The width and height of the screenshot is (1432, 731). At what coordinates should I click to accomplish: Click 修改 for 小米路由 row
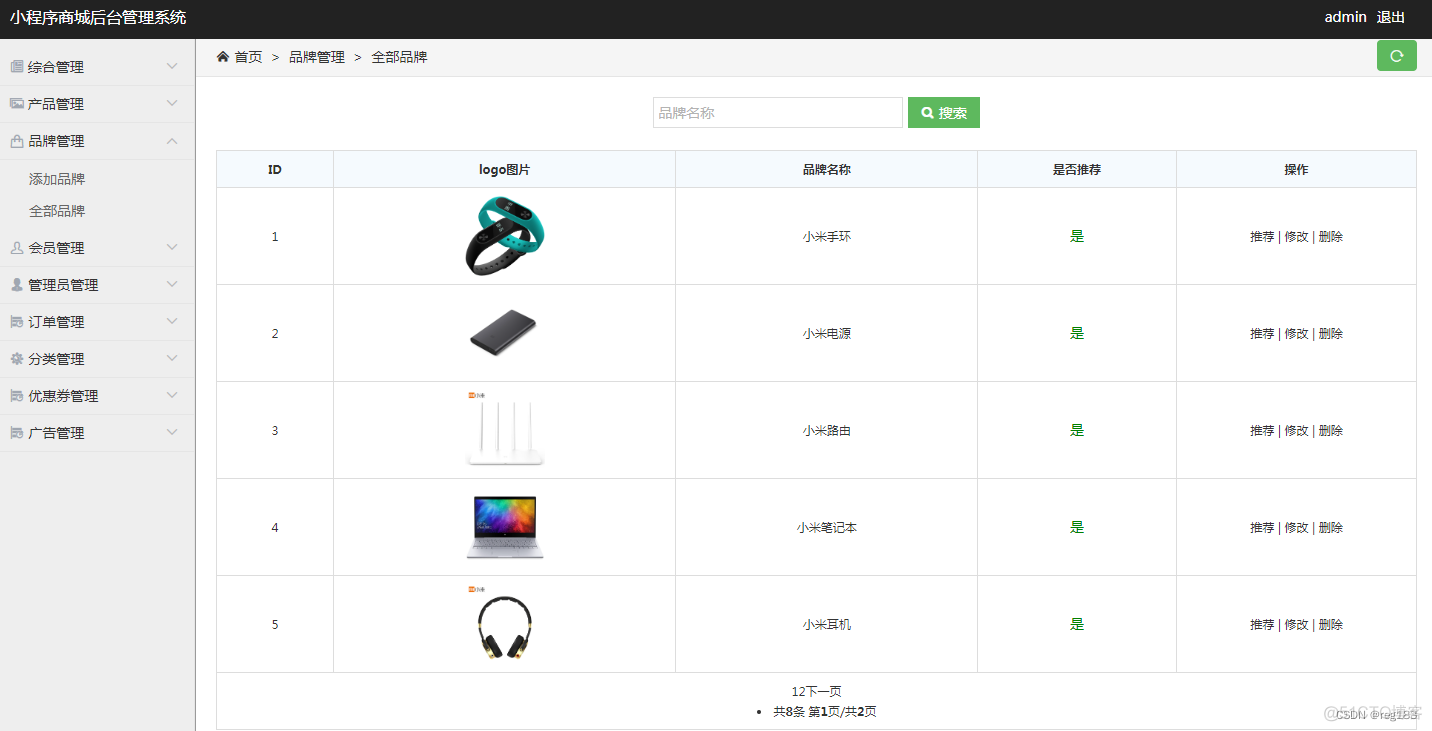click(1296, 431)
